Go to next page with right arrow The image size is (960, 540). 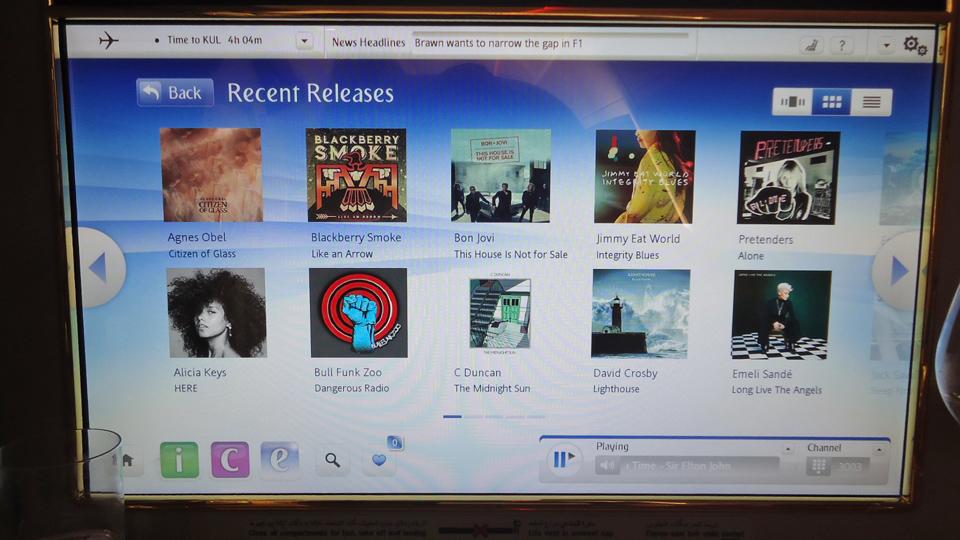(898, 270)
